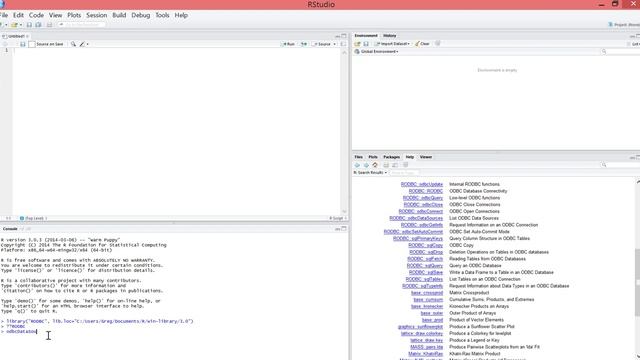The image size is (640, 360).
Task: Switch to the Packages tab
Action: click(x=391, y=157)
